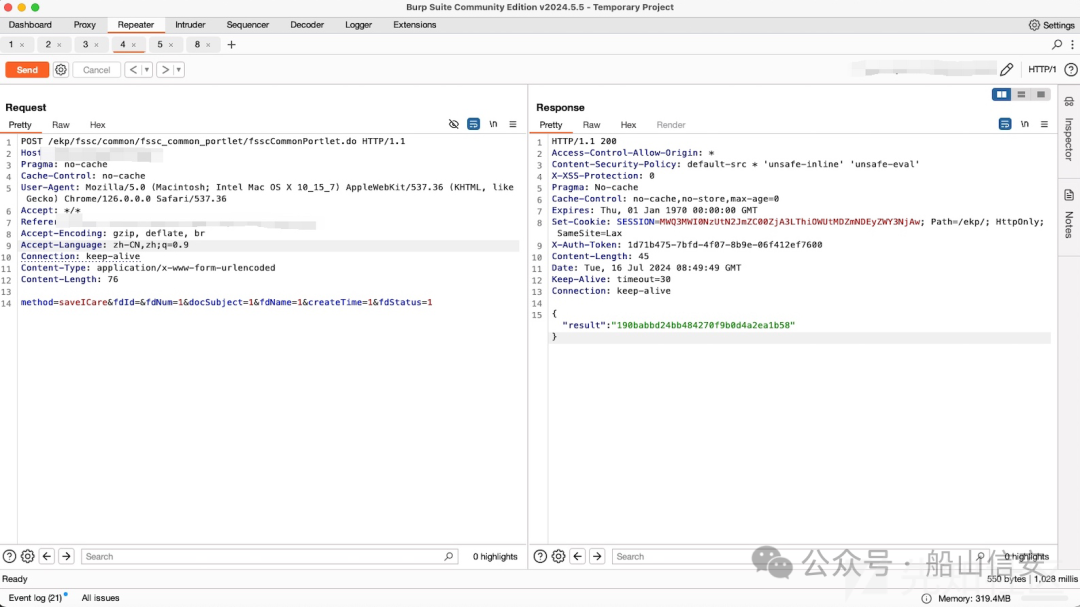Close Repeater tab 1

[x=22, y=45]
